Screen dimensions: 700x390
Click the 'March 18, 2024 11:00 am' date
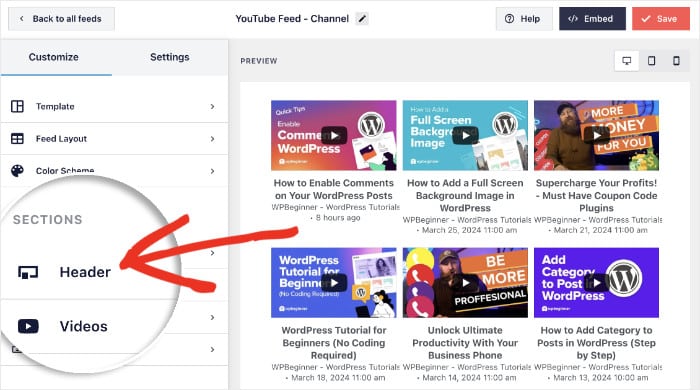coord(338,378)
